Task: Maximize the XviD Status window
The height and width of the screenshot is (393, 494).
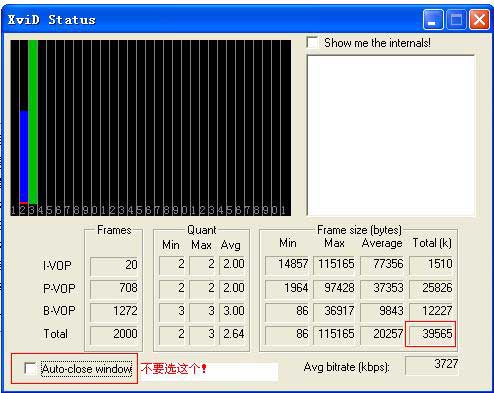Action: pyautogui.click(x=456, y=20)
